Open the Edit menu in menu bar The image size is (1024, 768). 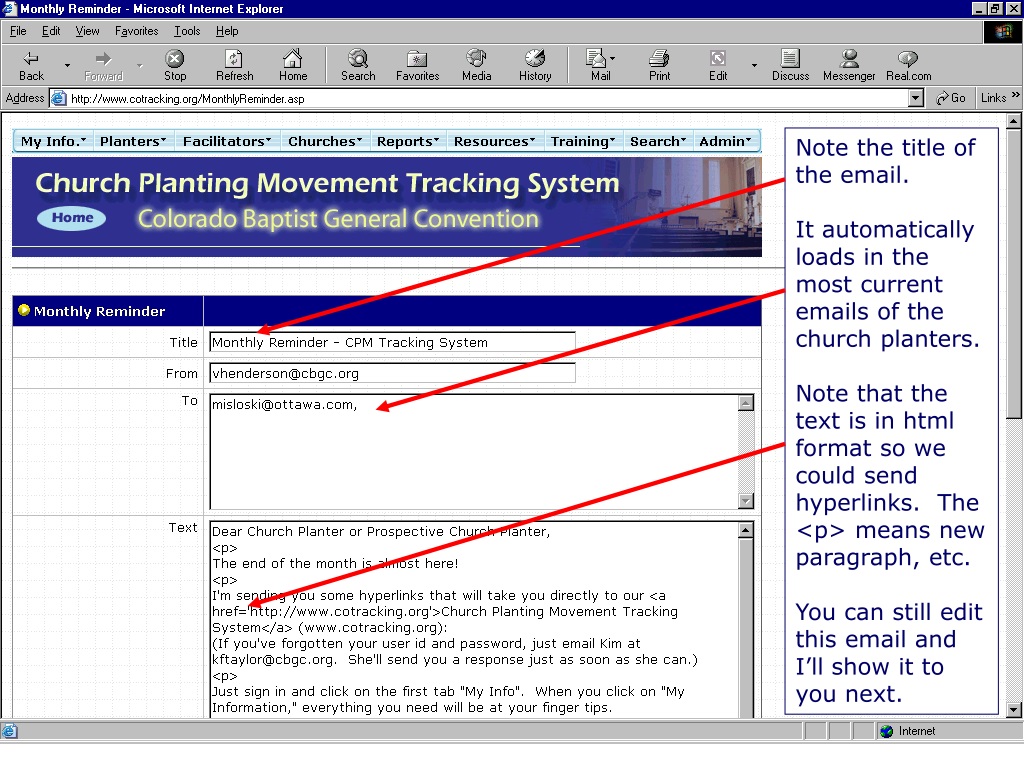tap(51, 31)
